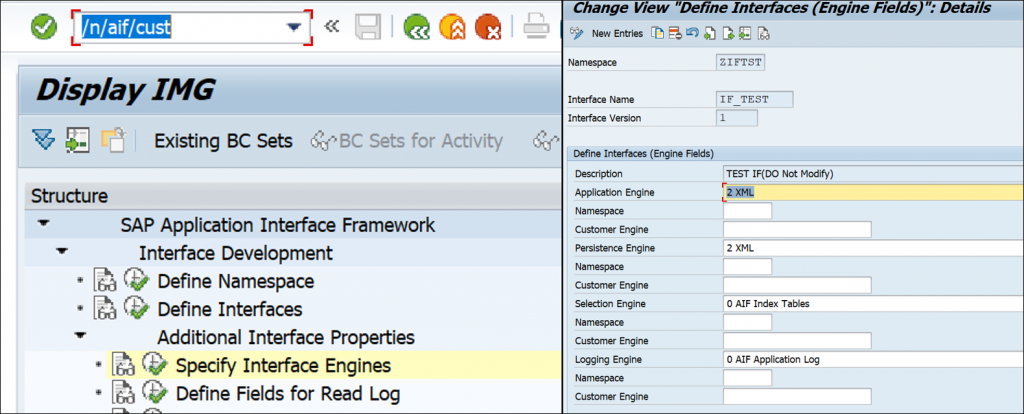Image resolution: width=1024 pixels, height=414 pixels.
Task: Click the last toolbar icon with glasses
Action: [x=763, y=33]
